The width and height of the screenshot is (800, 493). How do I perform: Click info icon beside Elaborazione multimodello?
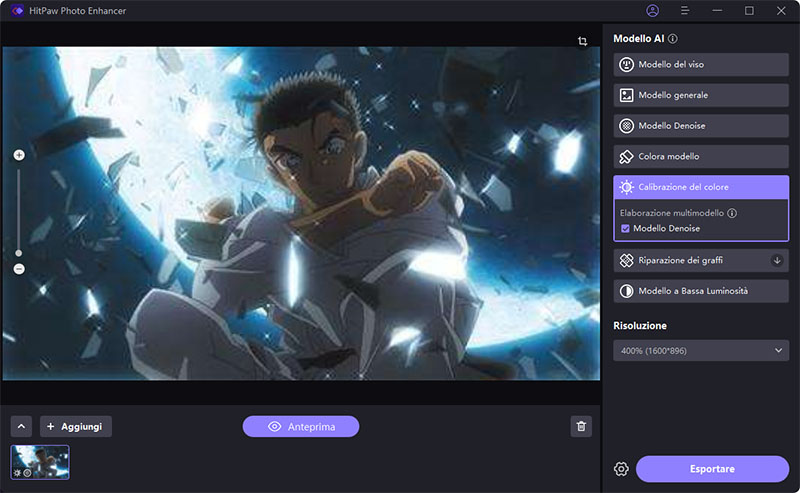pyautogui.click(x=732, y=213)
